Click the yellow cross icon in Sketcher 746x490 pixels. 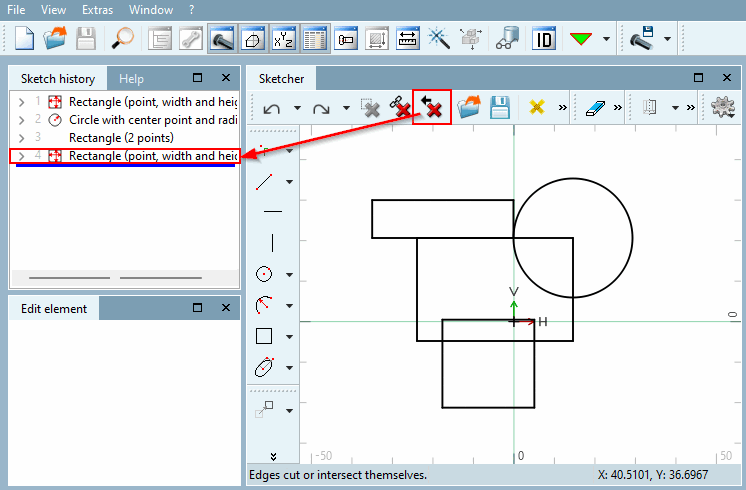[x=537, y=107]
